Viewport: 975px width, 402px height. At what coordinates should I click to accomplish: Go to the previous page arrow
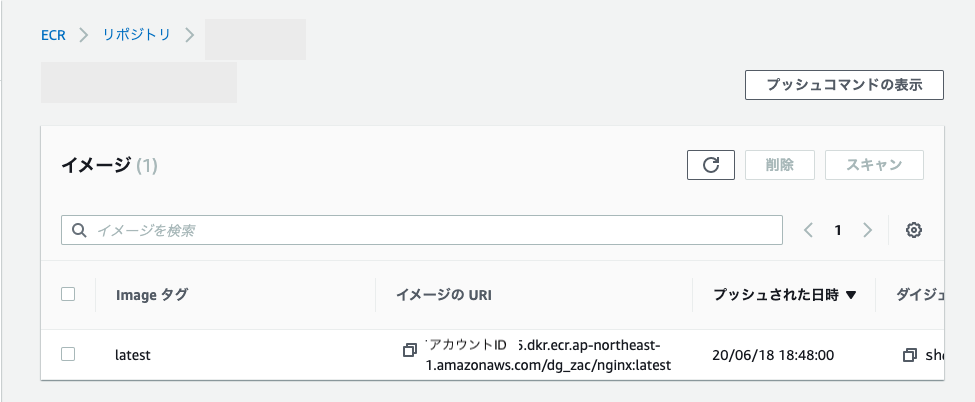coord(808,230)
